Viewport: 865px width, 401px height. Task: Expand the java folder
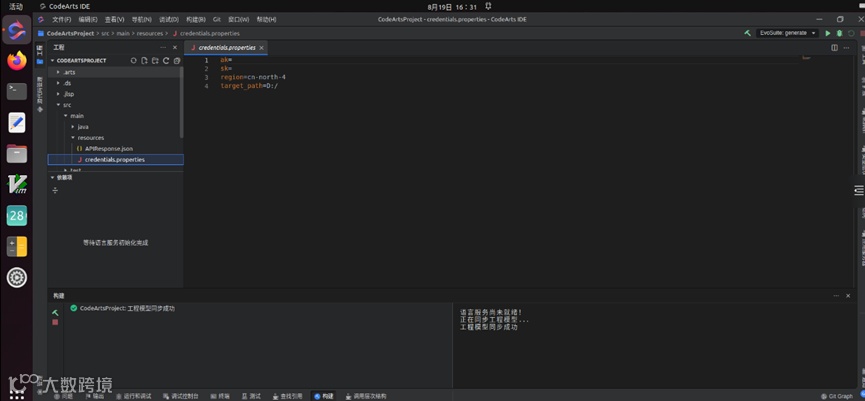pos(73,127)
